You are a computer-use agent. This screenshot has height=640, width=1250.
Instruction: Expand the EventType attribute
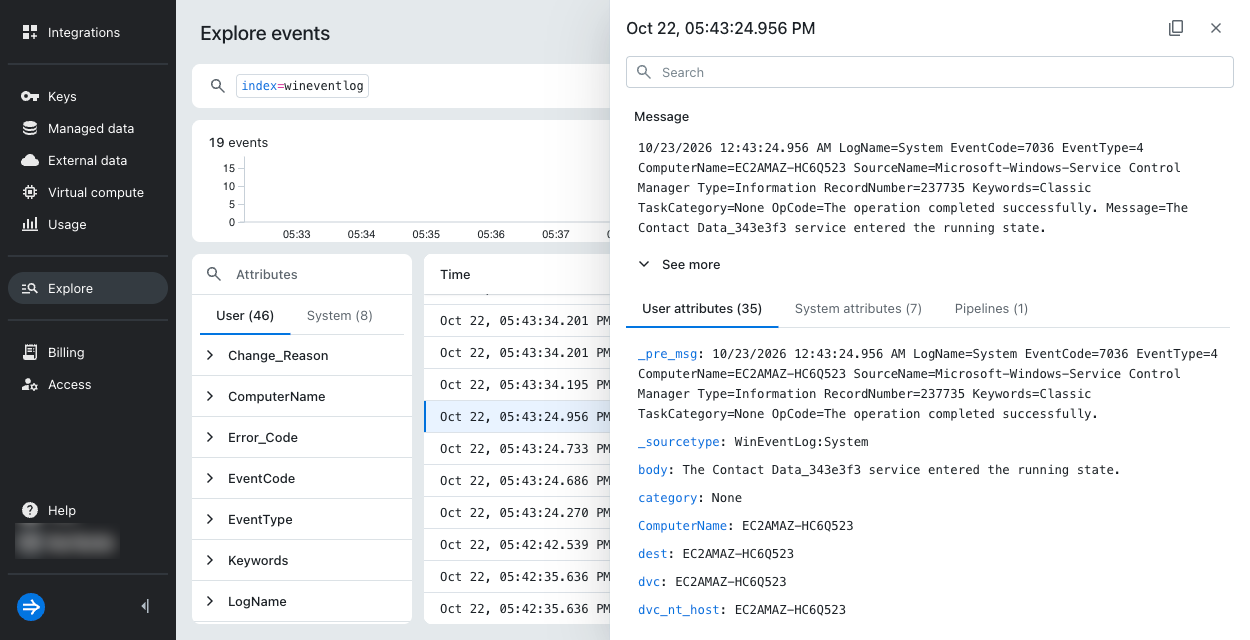point(210,519)
